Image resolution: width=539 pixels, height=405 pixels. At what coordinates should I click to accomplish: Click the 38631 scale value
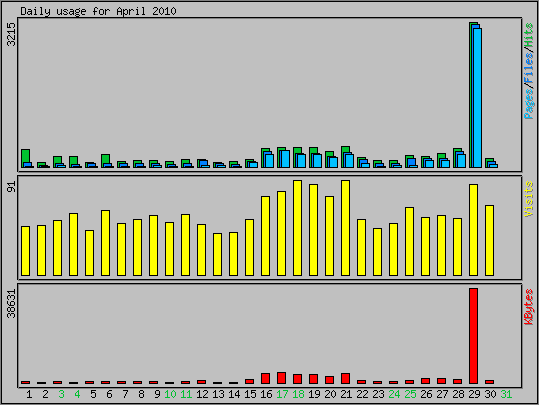(11, 304)
